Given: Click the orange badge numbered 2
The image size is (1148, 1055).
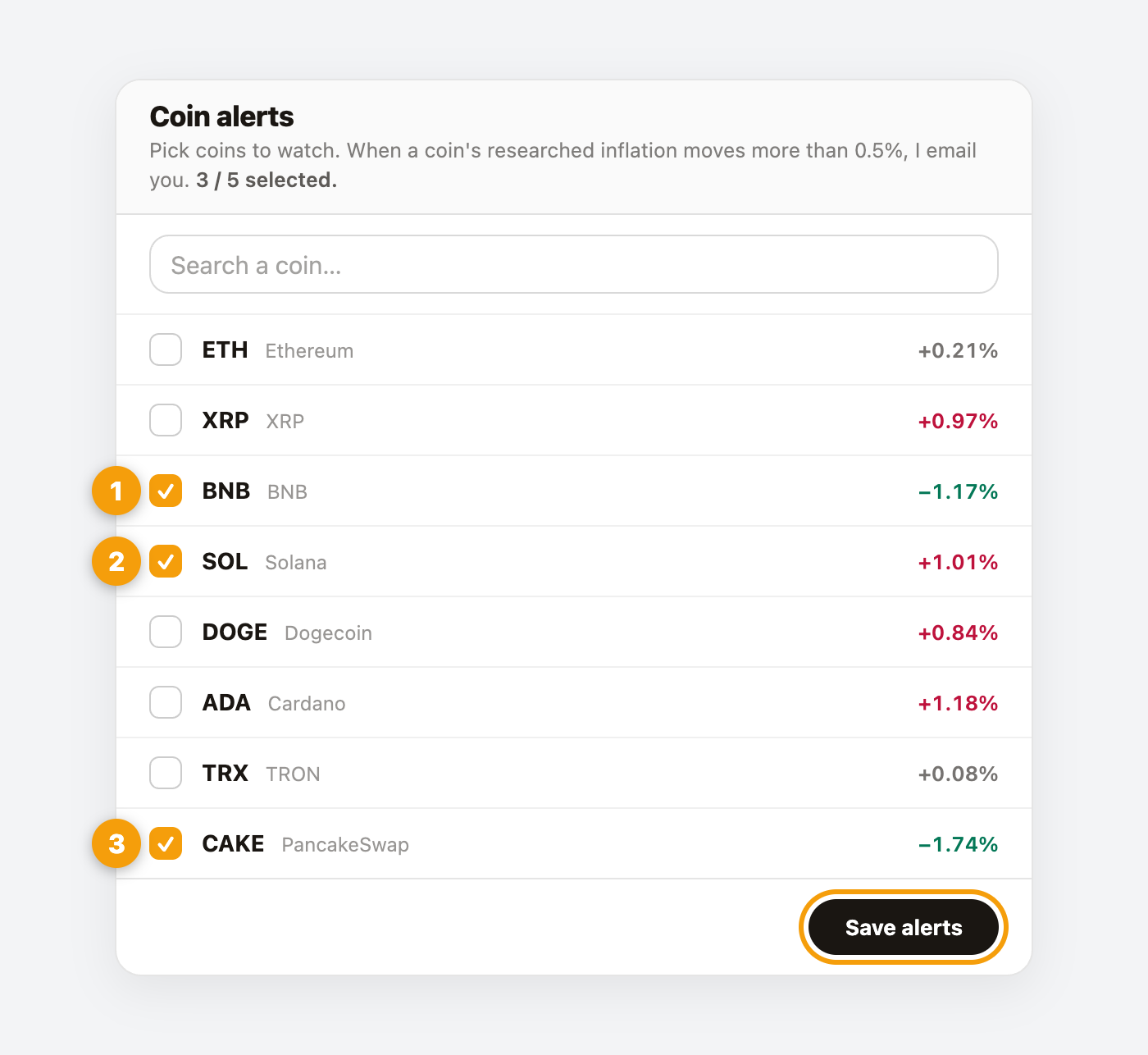Looking at the screenshot, I should 116,561.
